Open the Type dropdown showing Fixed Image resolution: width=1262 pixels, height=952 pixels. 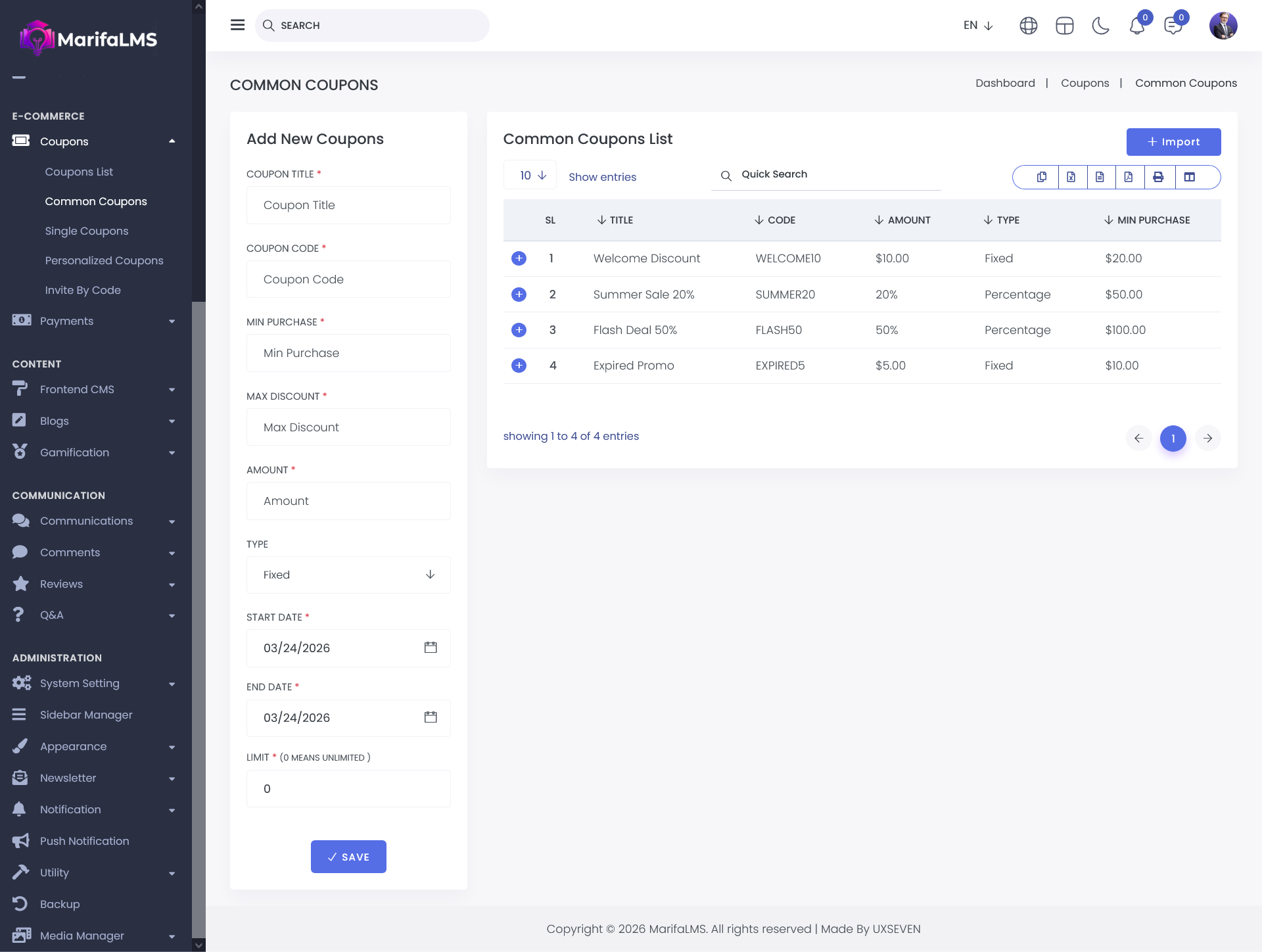(x=348, y=575)
